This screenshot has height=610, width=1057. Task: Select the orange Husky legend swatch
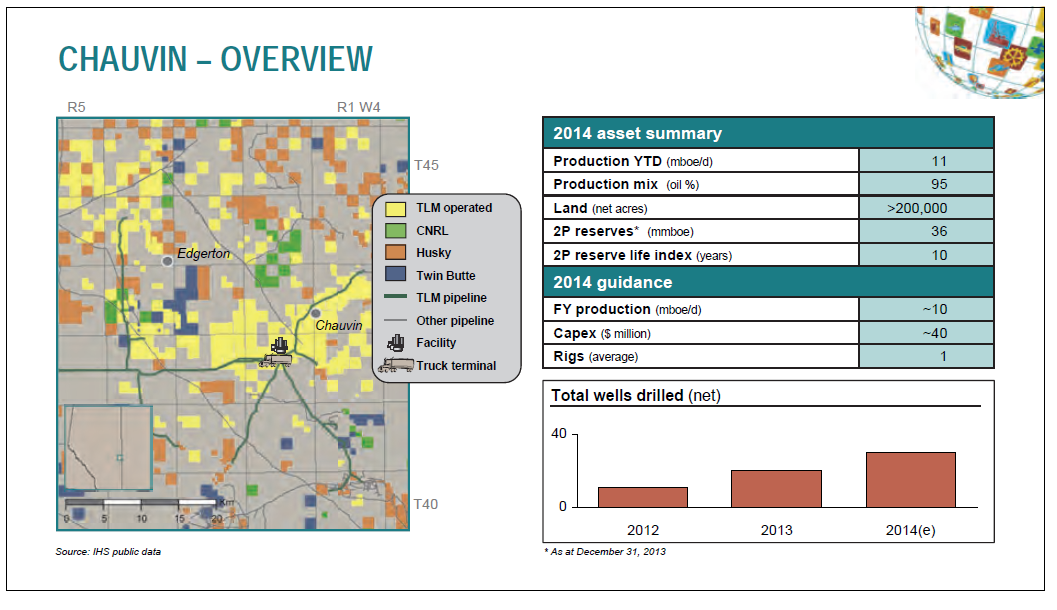click(396, 253)
